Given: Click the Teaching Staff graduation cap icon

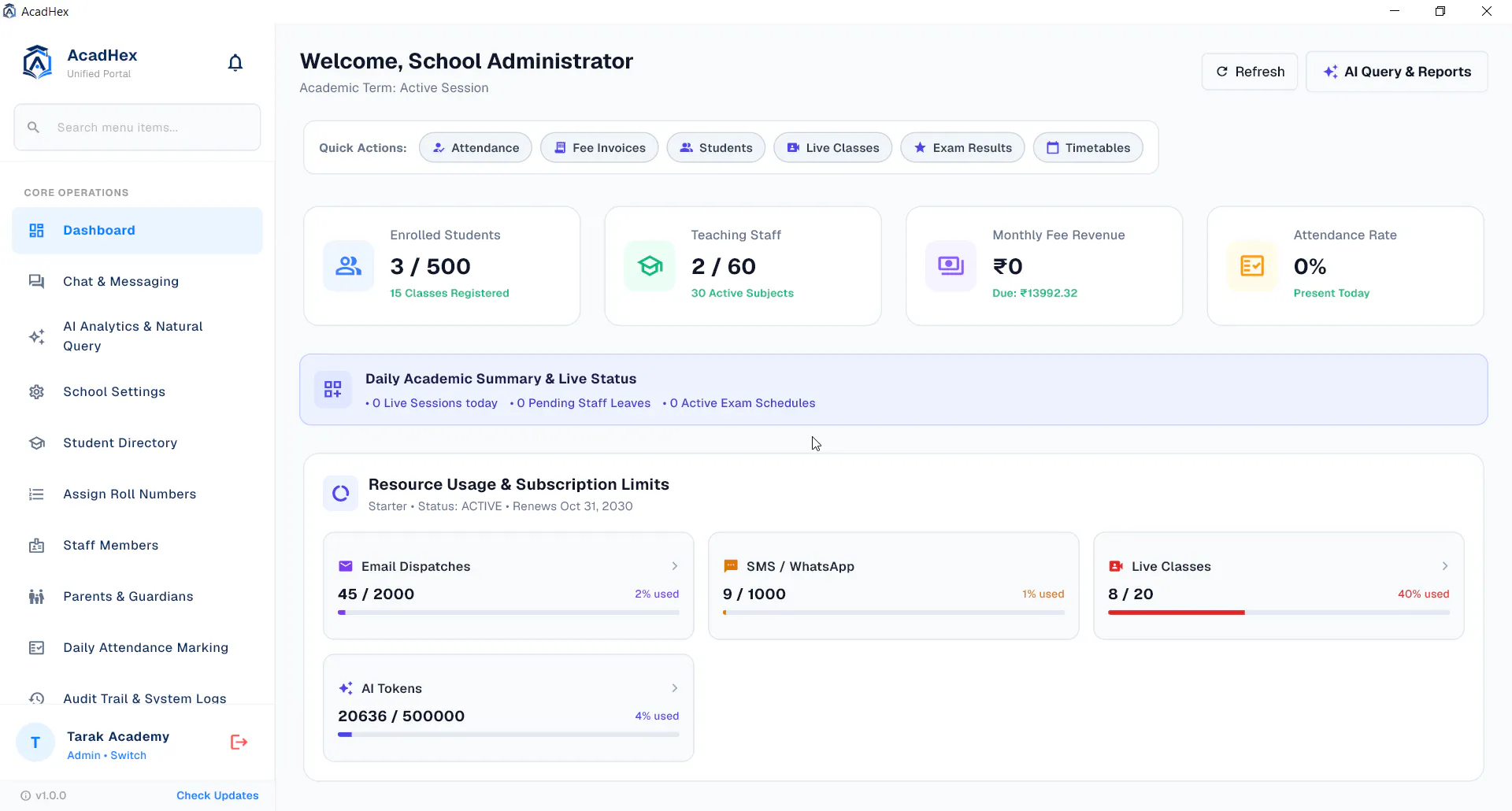Looking at the screenshot, I should click(650, 266).
